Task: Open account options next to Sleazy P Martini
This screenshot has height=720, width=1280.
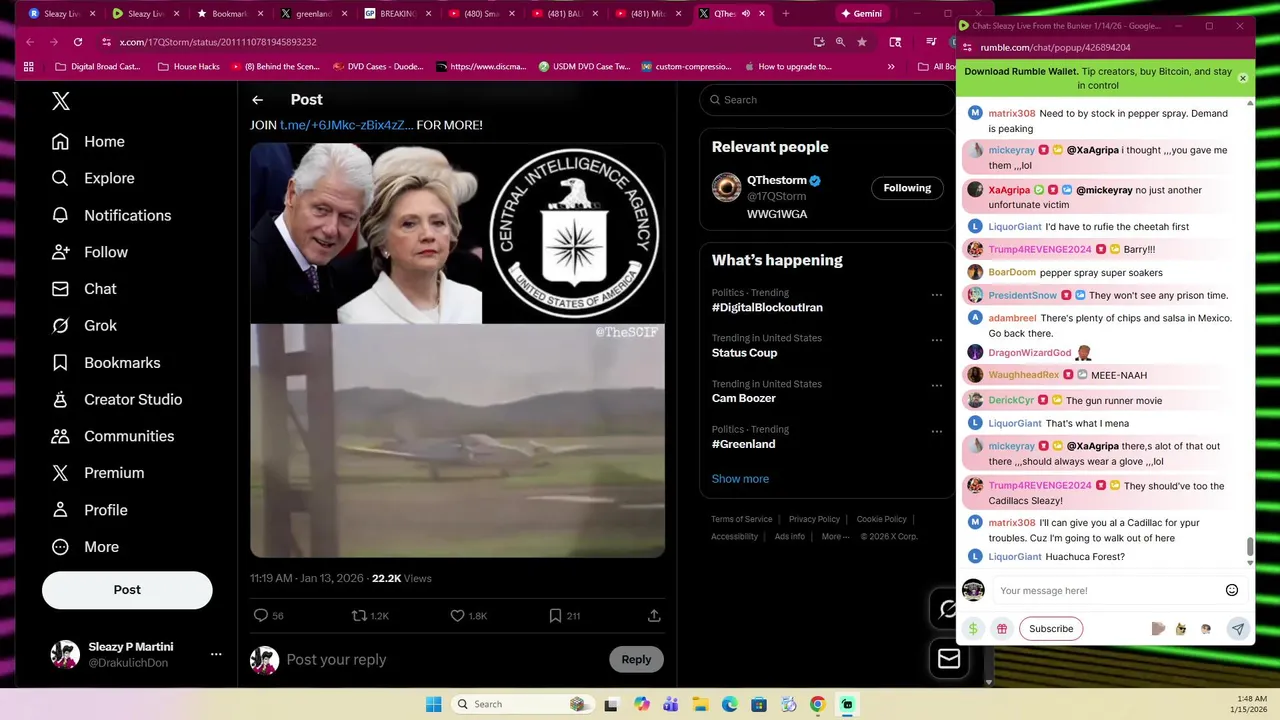Action: click(x=216, y=654)
